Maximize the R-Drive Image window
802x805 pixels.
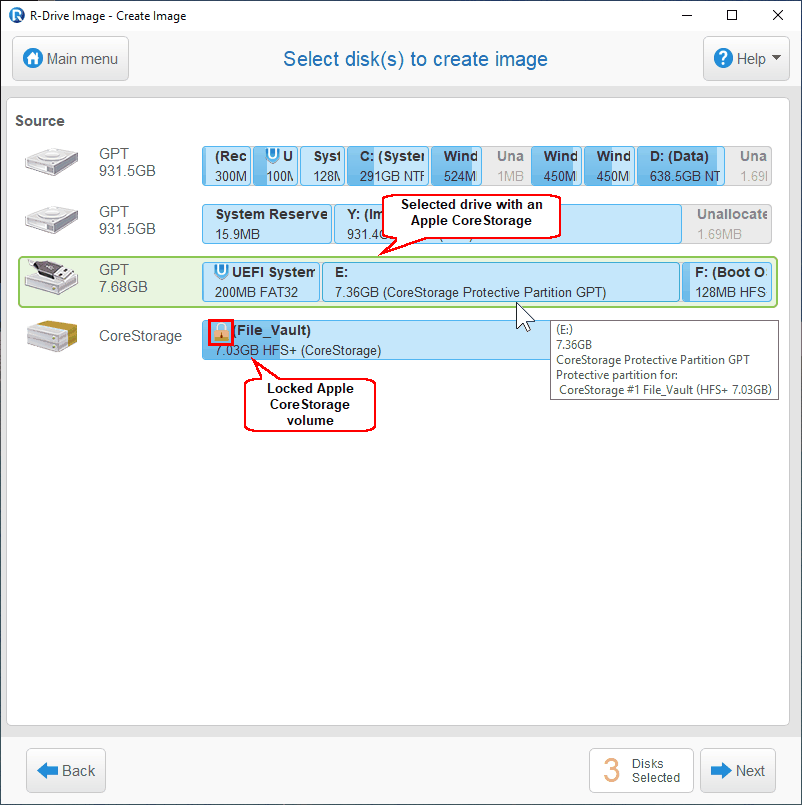click(732, 15)
